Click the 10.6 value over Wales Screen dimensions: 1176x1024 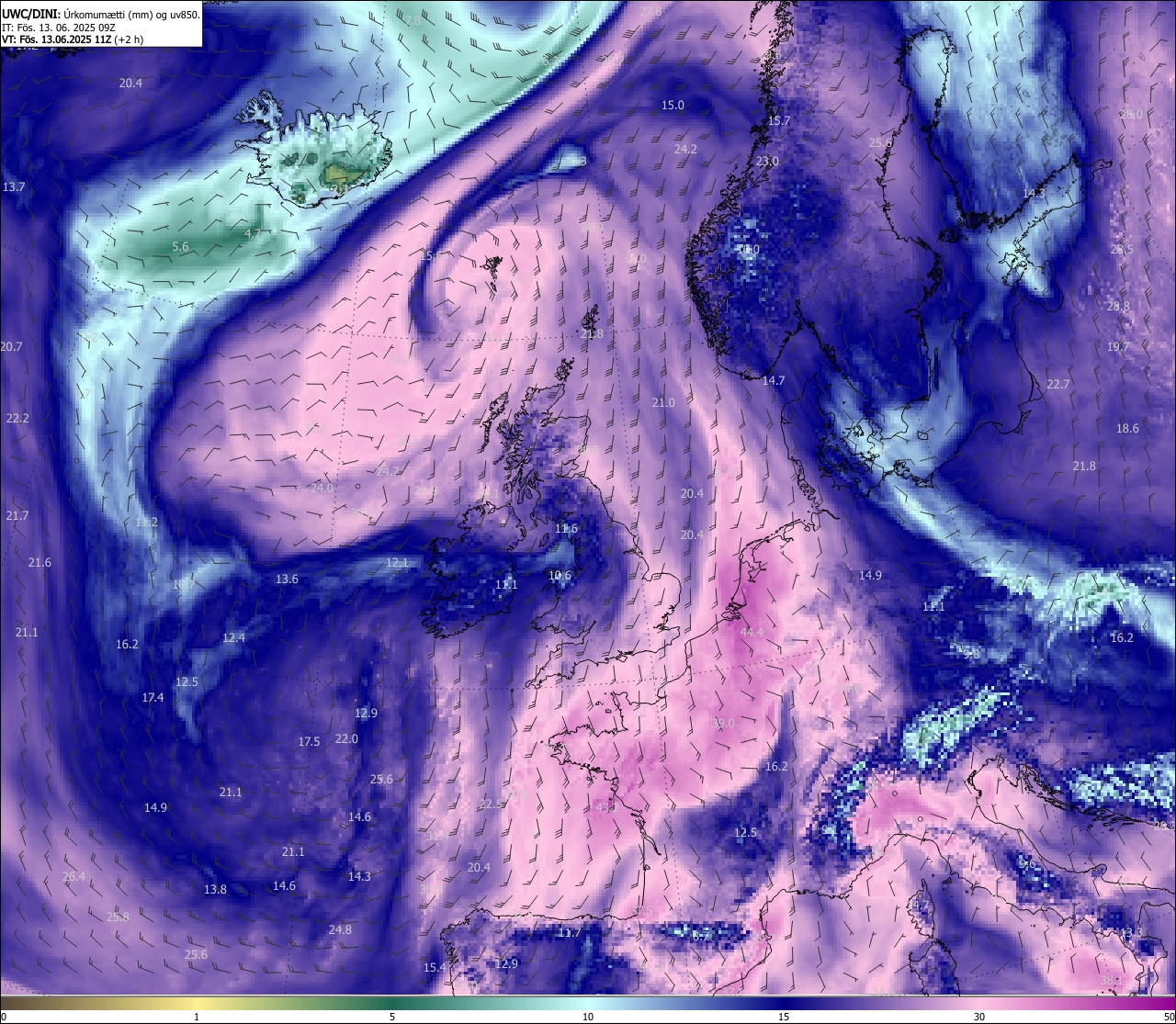point(560,576)
